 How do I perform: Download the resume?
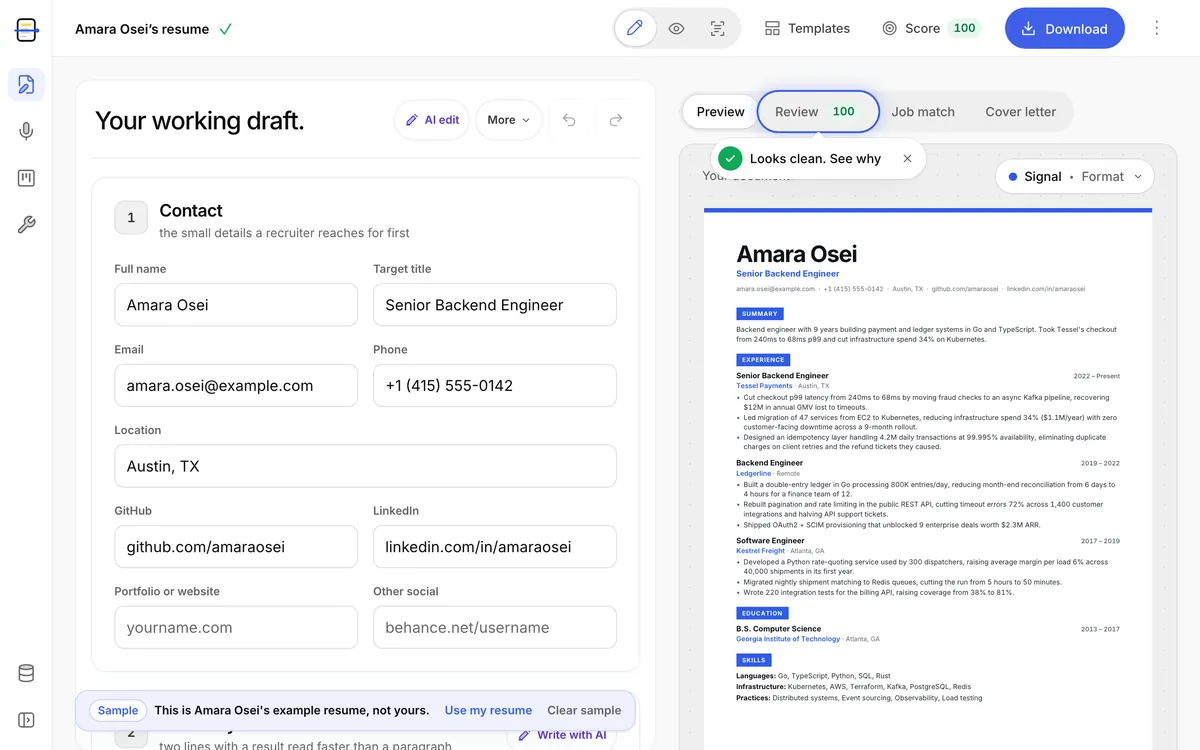point(1064,28)
